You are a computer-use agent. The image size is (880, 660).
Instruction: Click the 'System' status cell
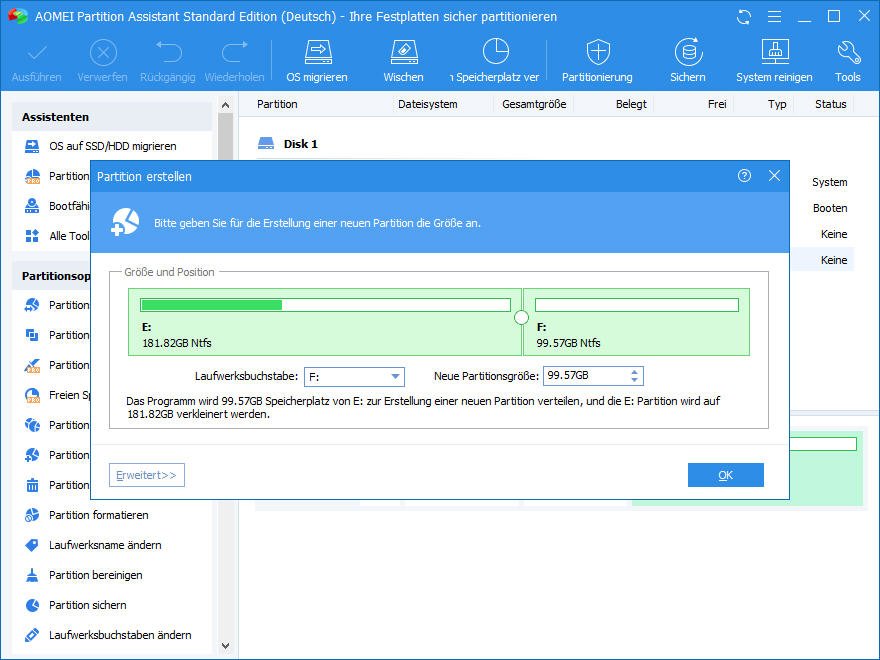829,182
